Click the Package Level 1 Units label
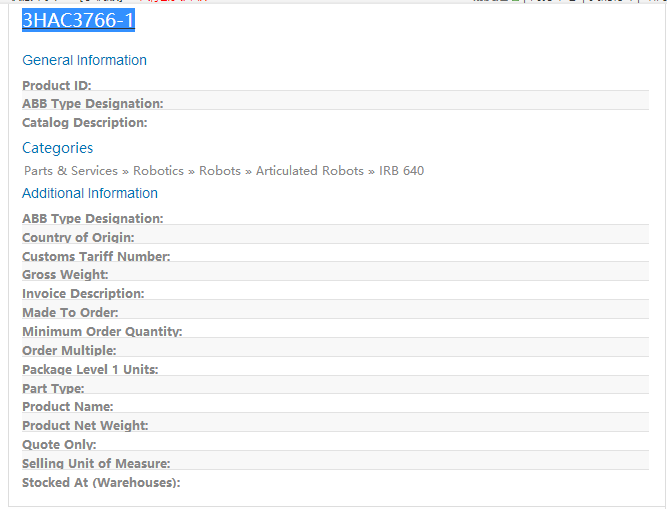 coord(90,370)
